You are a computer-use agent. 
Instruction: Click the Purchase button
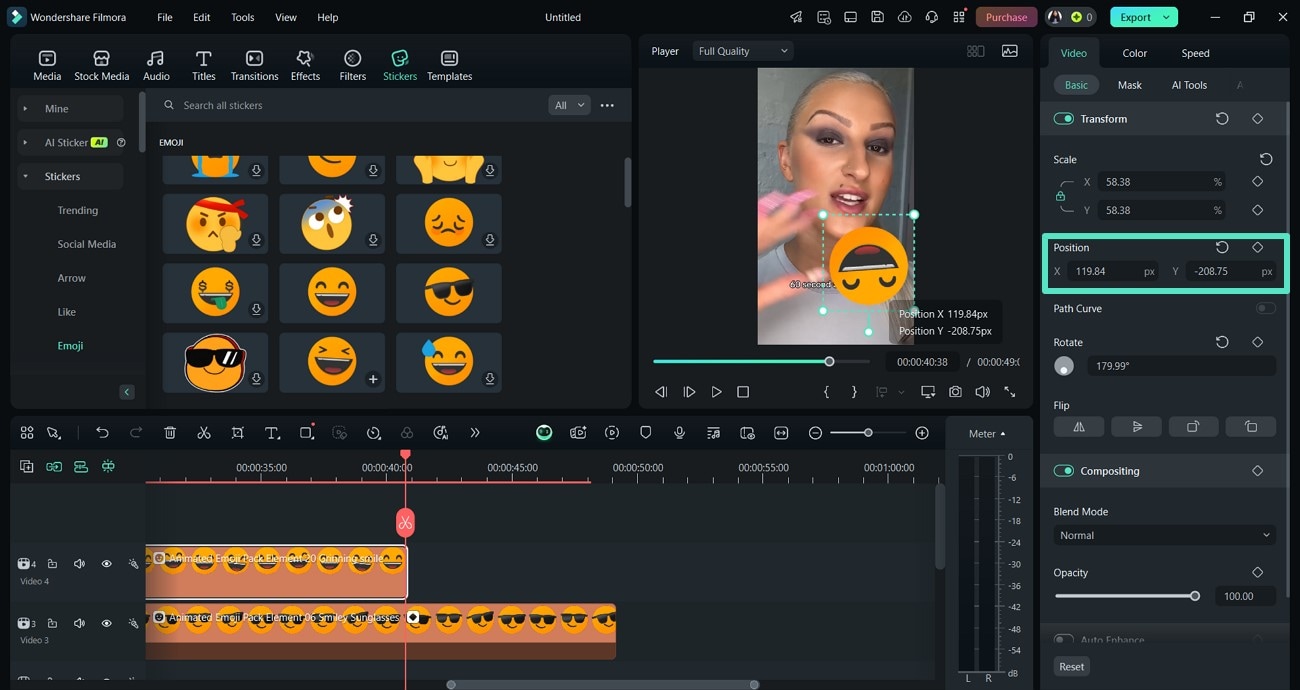tap(1006, 17)
